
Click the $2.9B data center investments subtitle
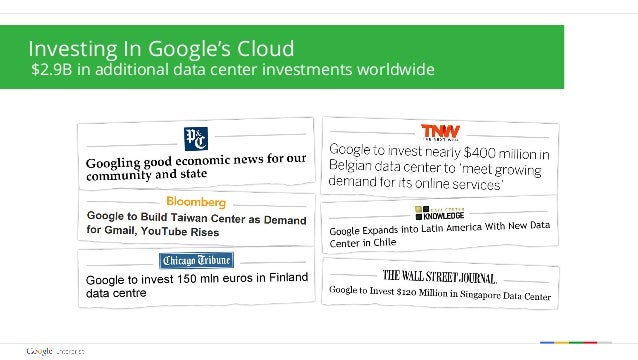(x=233, y=70)
